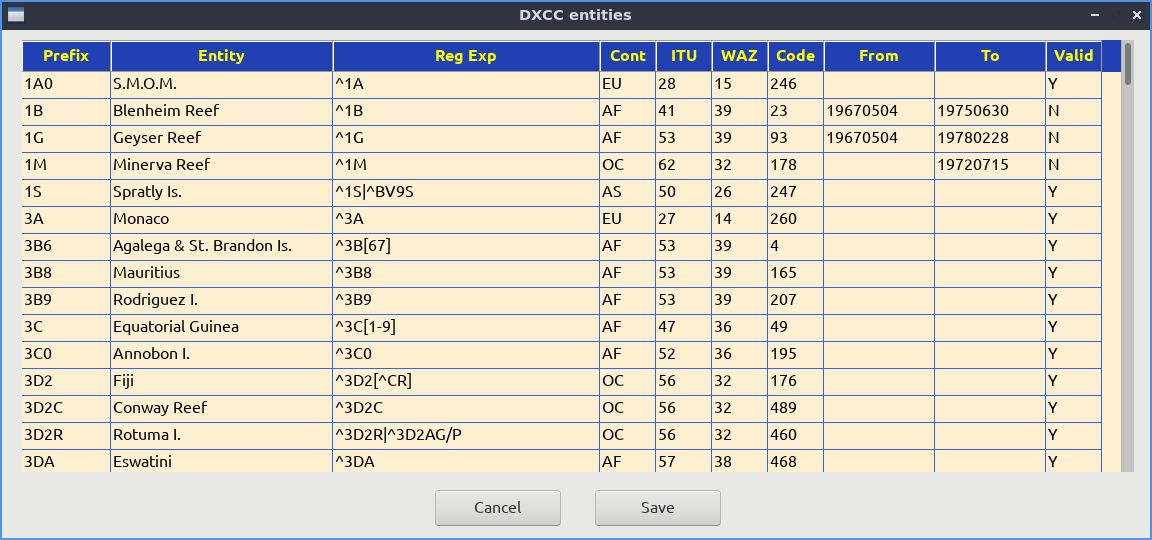
Task: Select the Equatorial Guinea entity cell
Action: tap(221, 327)
